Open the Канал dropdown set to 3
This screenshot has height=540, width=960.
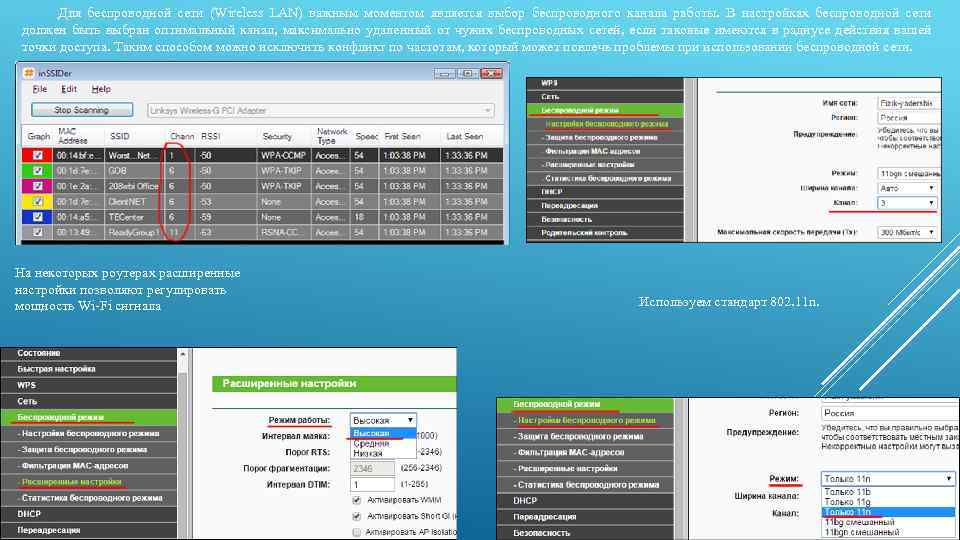click(x=907, y=203)
